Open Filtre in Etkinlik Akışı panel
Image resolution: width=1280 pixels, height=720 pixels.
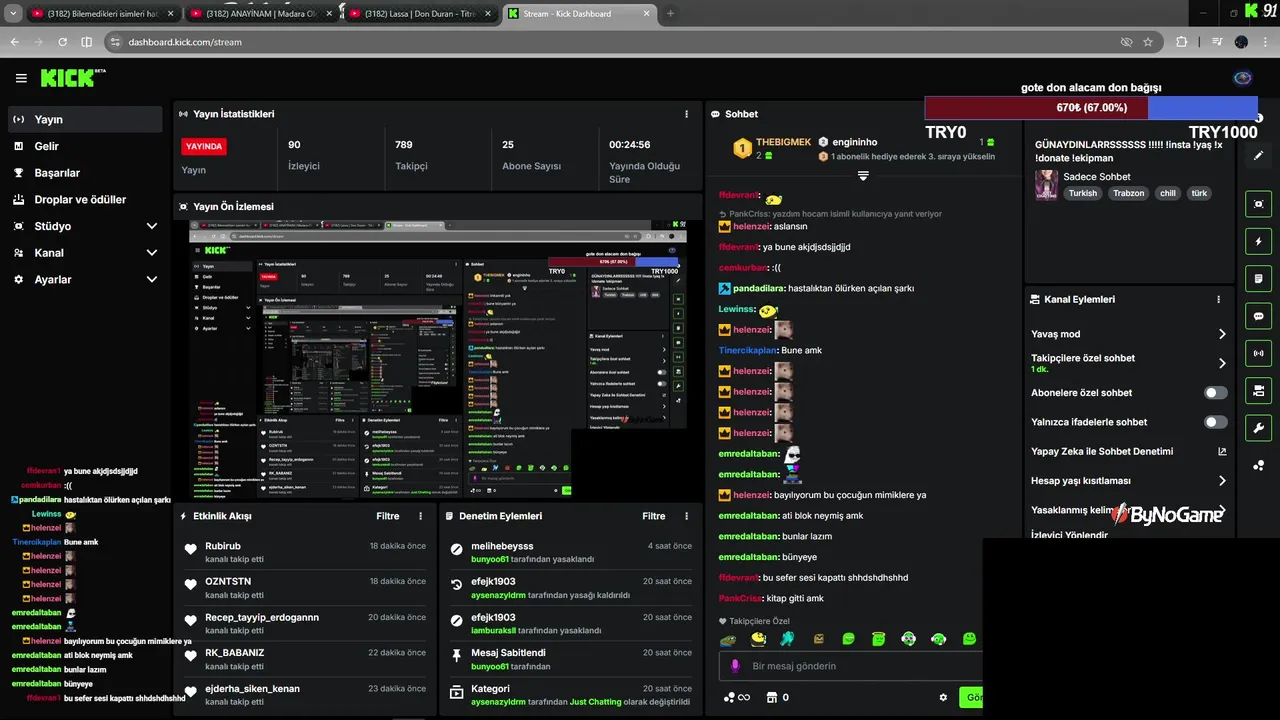click(388, 516)
